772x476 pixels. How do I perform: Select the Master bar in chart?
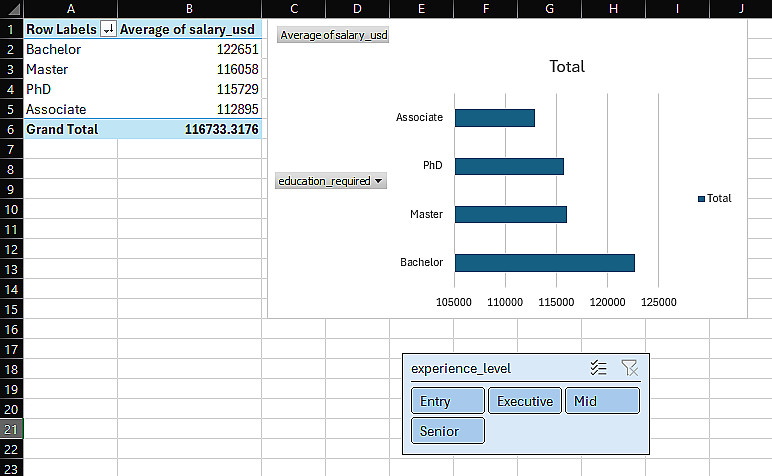click(511, 215)
